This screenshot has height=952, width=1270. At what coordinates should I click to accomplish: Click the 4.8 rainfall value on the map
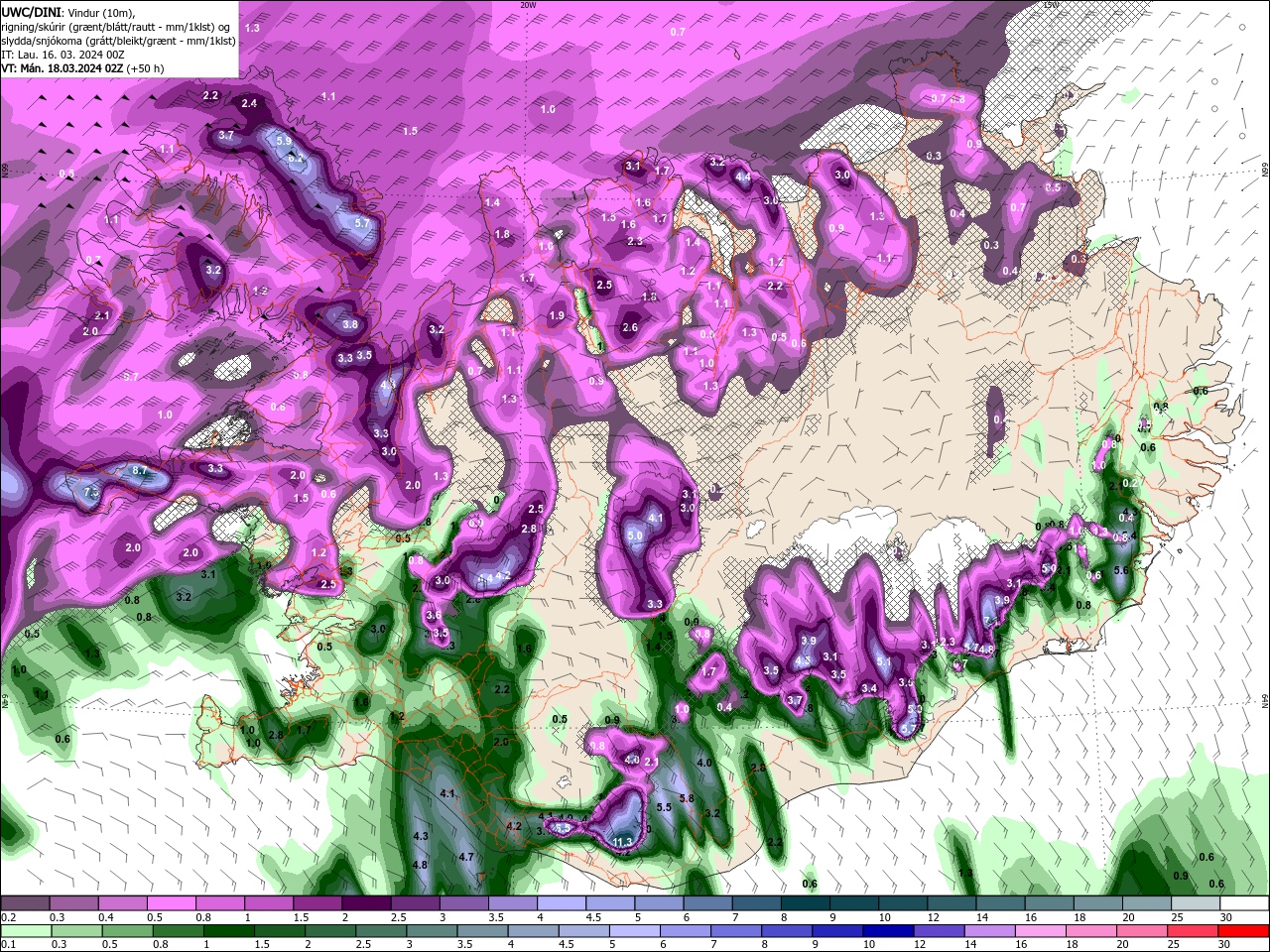tap(420, 865)
